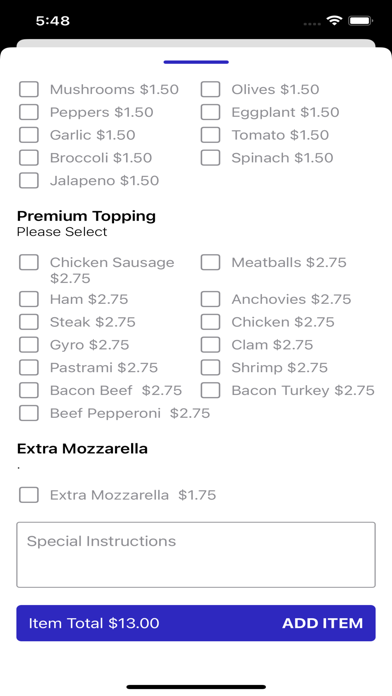Add Shrimp $2.75 premium topping

(x=210, y=368)
